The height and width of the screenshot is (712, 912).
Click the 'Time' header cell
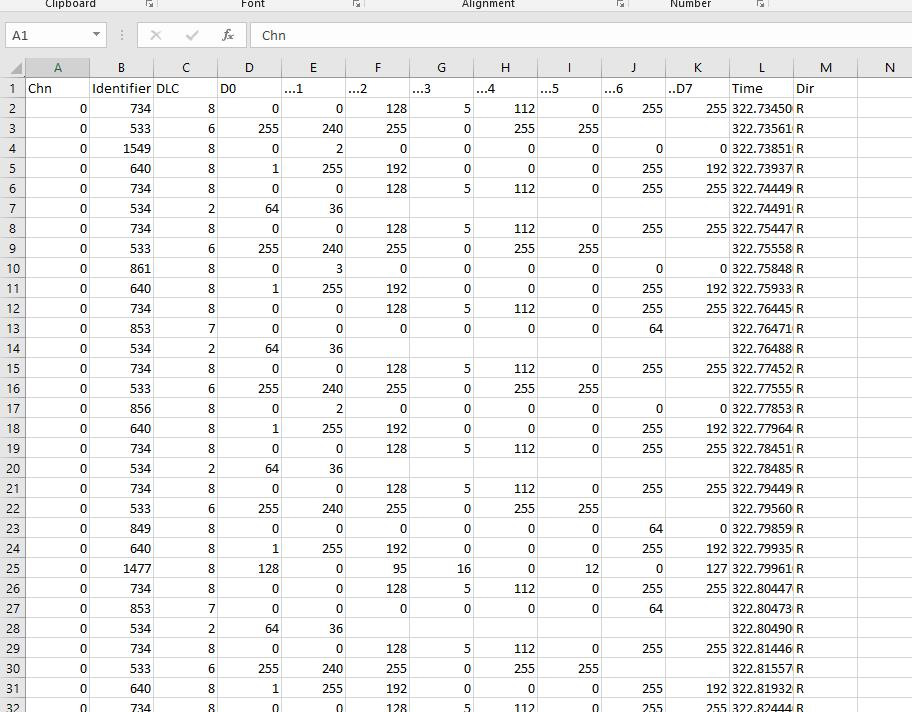[761, 88]
